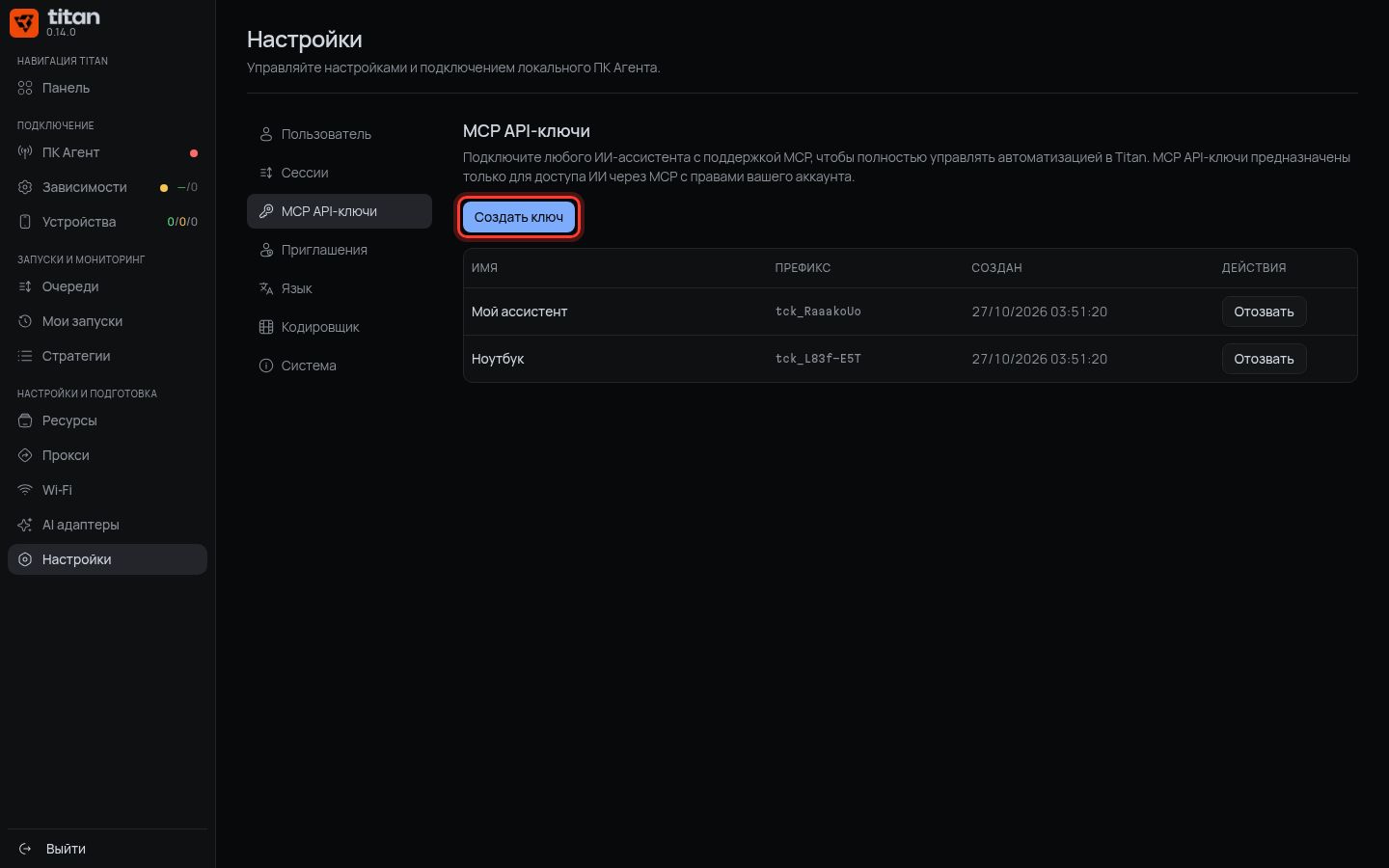Screen dimensions: 1389x868
Task: Click the Titan logo icon
Action: [24, 23]
